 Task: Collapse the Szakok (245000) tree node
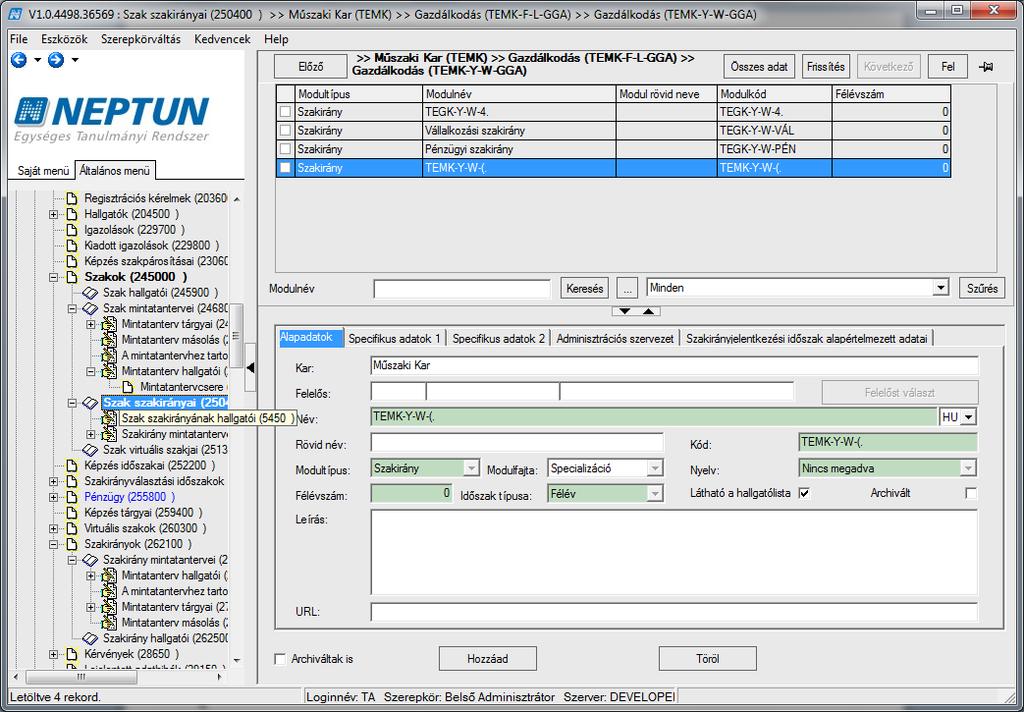[54, 277]
